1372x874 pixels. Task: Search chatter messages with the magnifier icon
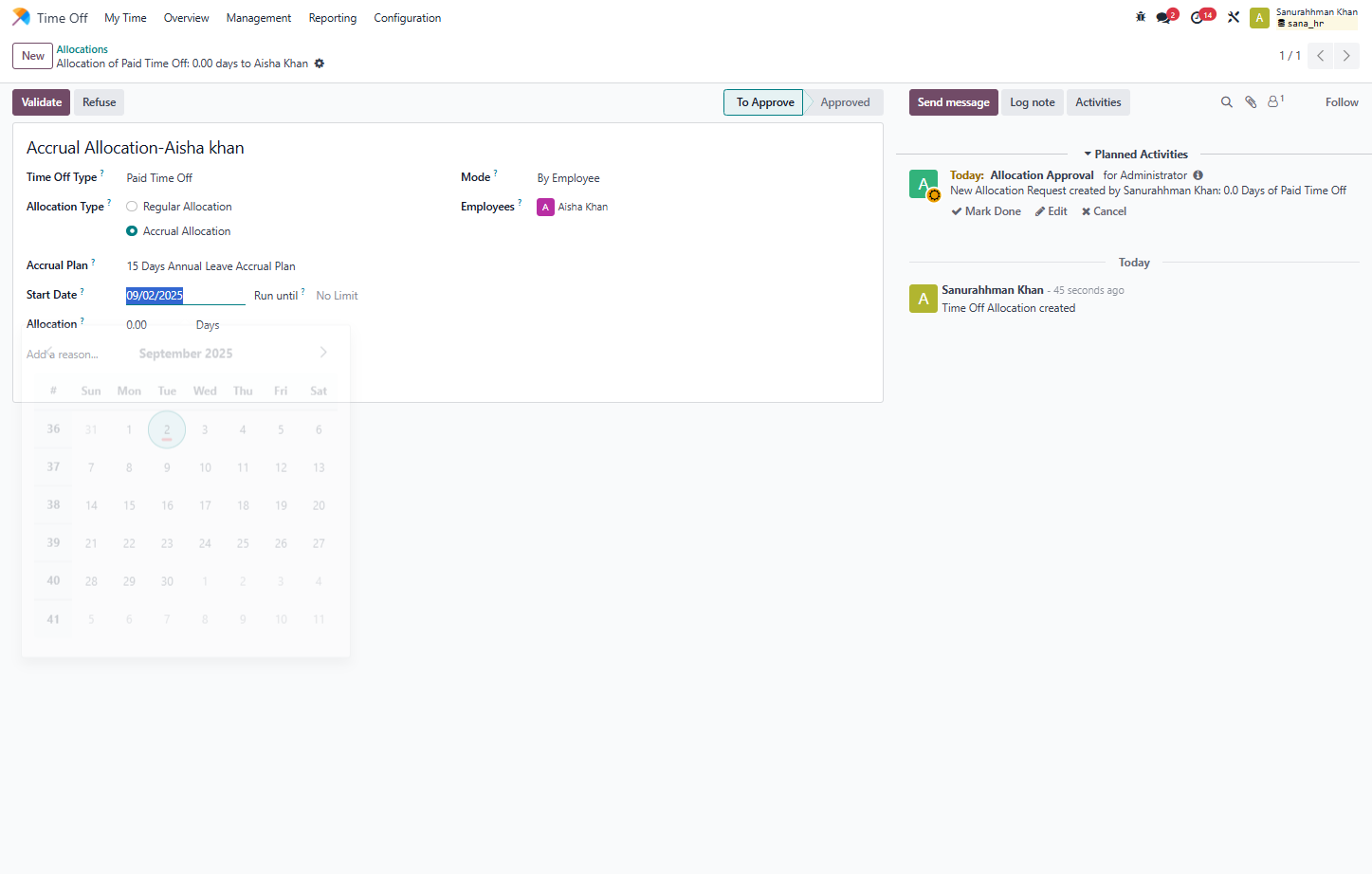[x=1226, y=102]
